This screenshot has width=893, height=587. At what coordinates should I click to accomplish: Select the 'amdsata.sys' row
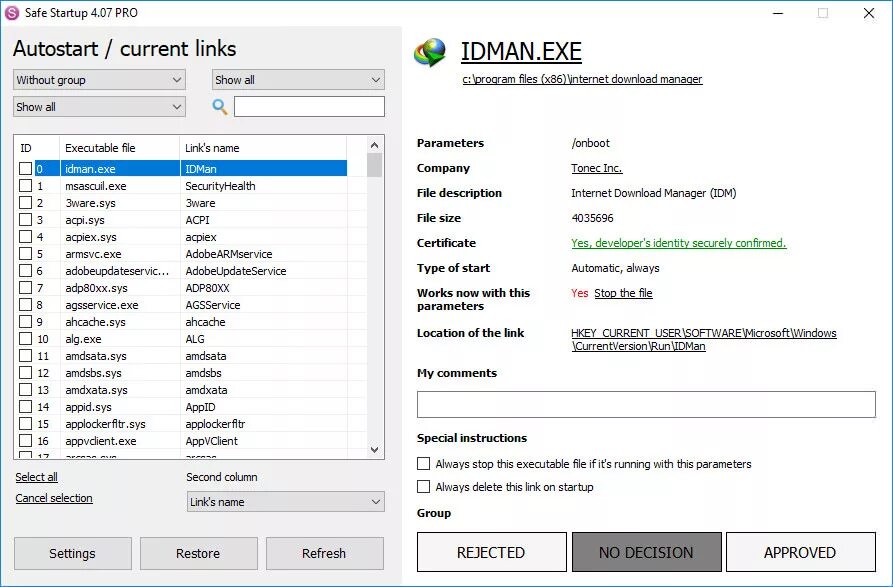[183, 356]
